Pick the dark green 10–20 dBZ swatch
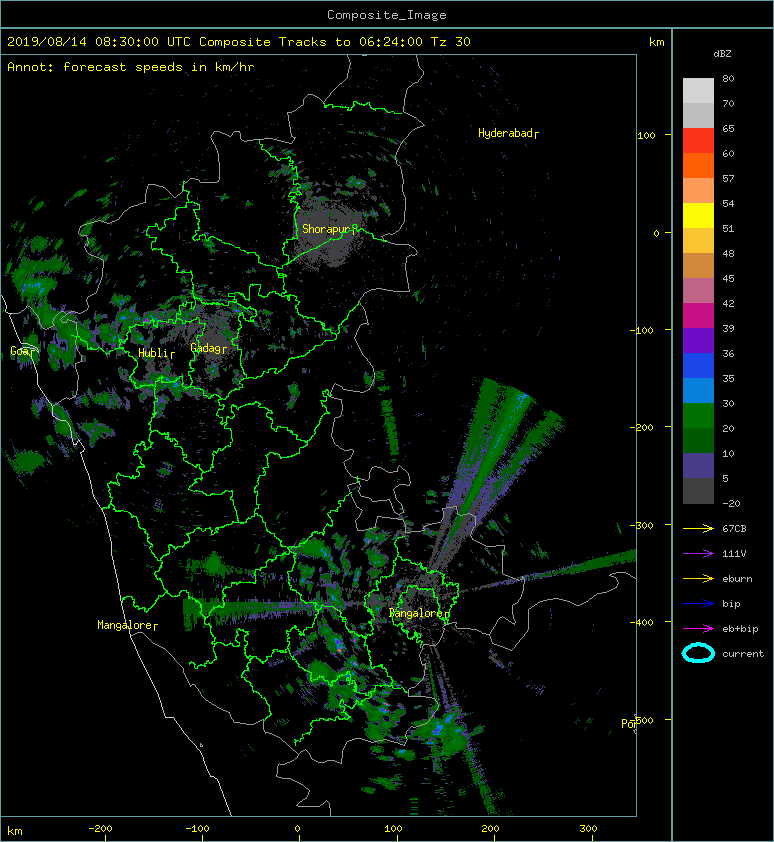 [698, 440]
